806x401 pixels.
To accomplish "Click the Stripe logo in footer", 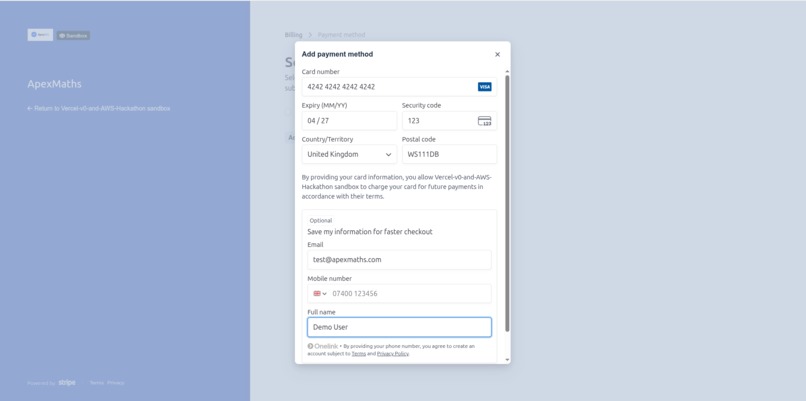I will click(67, 382).
